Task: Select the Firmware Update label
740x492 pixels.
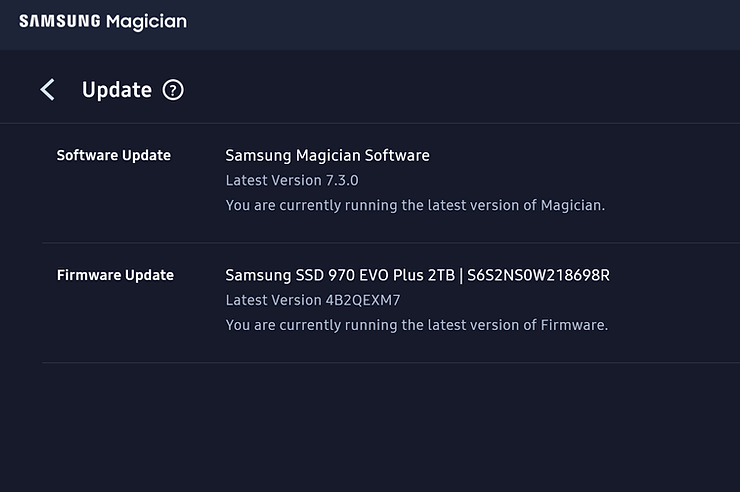Action: [115, 275]
